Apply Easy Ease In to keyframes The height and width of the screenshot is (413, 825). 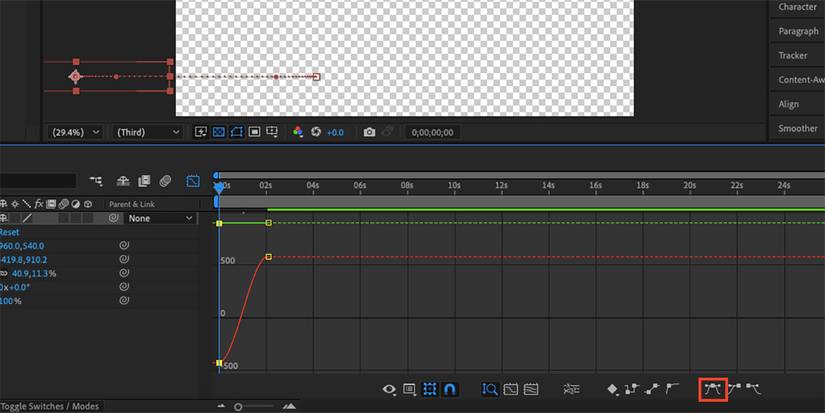point(734,389)
